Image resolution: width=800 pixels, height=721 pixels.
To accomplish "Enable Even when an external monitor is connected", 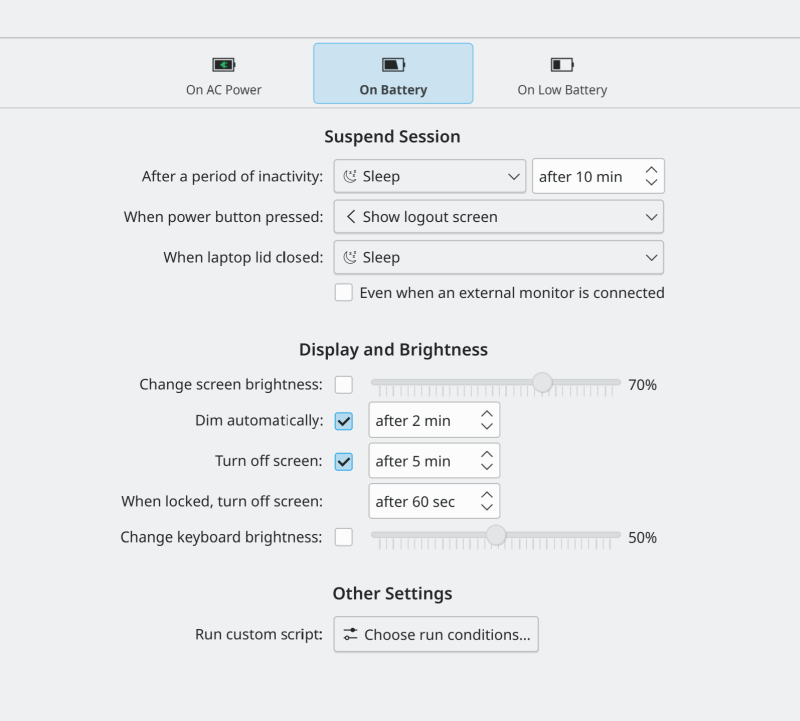I will click(x=344, y=292).
